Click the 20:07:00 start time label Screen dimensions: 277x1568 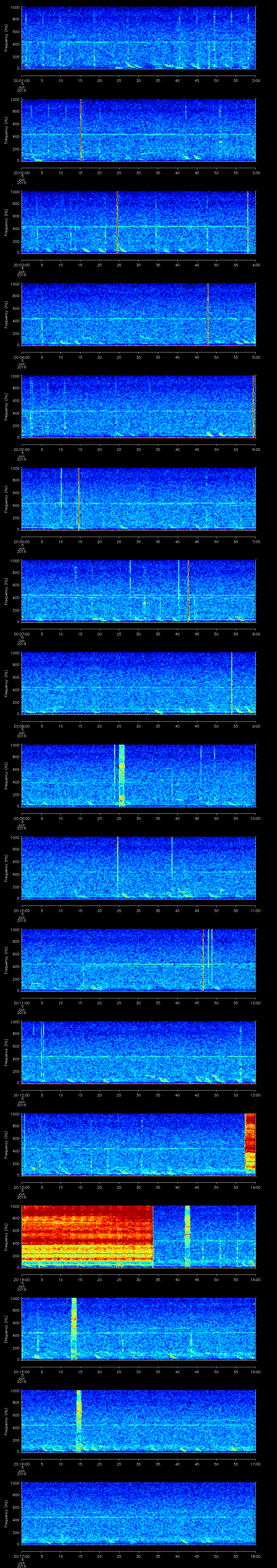pyautogui.click(x=21, y=634)
